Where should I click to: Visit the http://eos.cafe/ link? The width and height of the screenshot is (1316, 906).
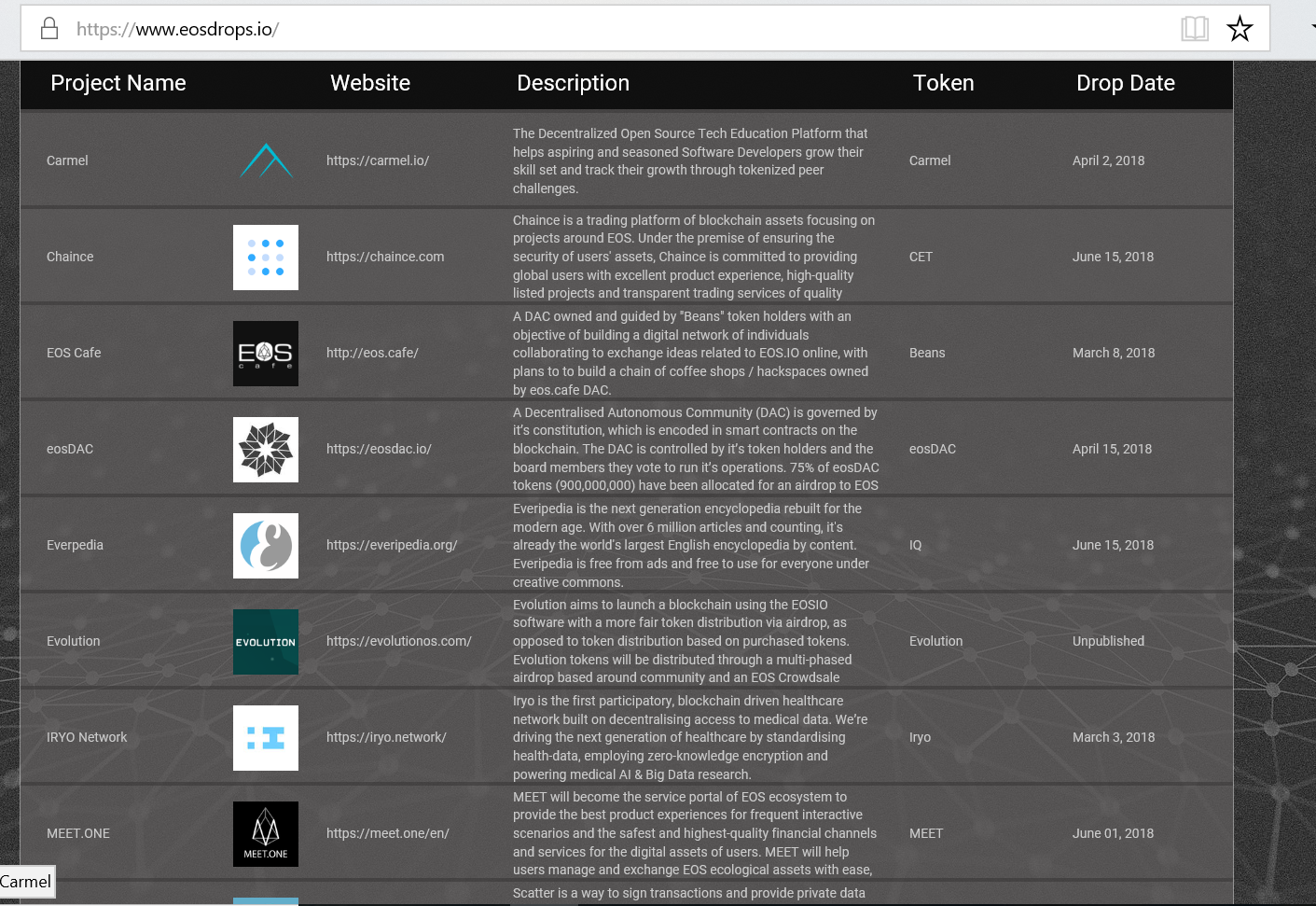point(372,353)
